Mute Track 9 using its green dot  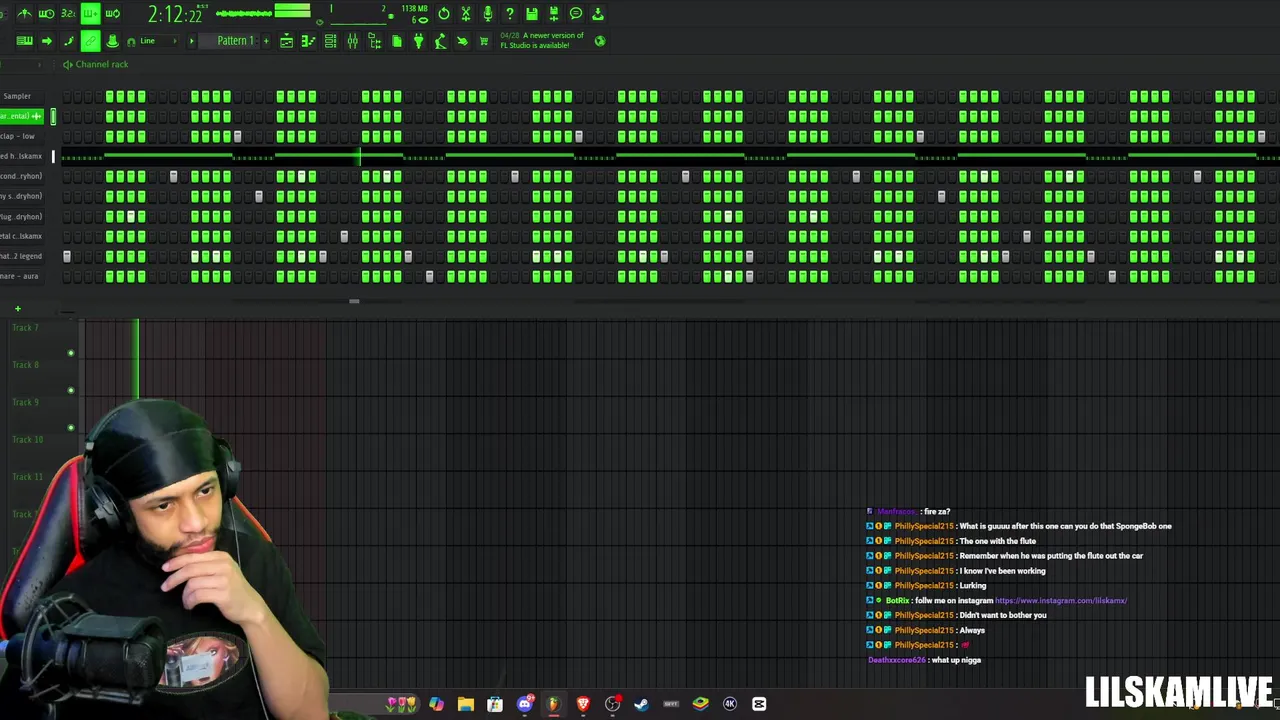click(70, 427)
